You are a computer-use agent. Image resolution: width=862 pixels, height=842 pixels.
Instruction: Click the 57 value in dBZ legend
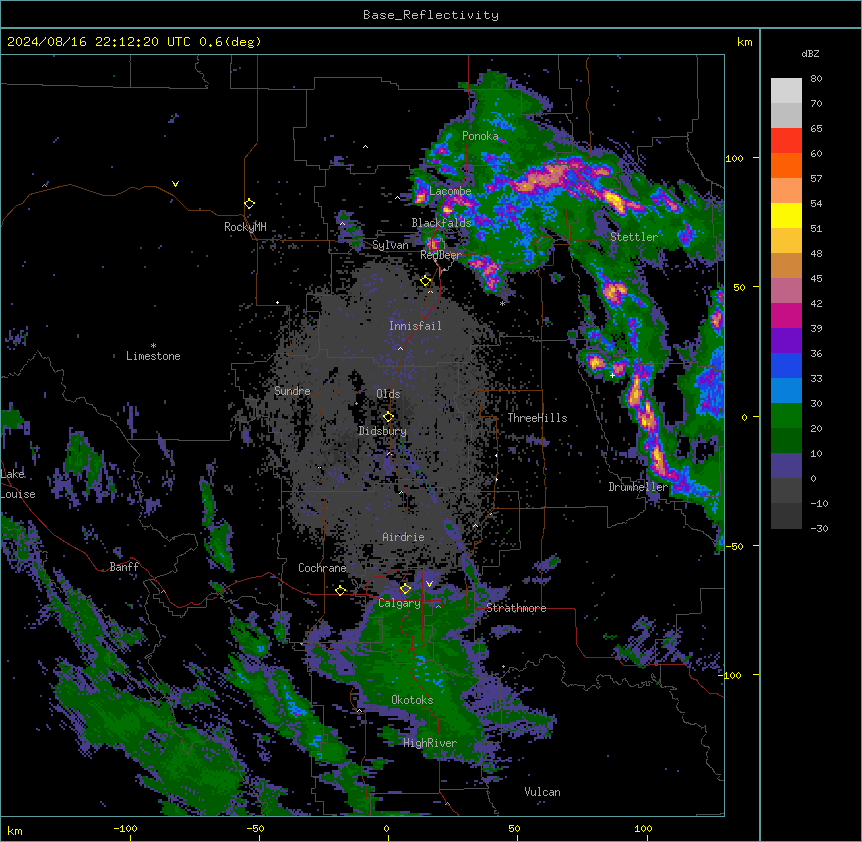816,179
